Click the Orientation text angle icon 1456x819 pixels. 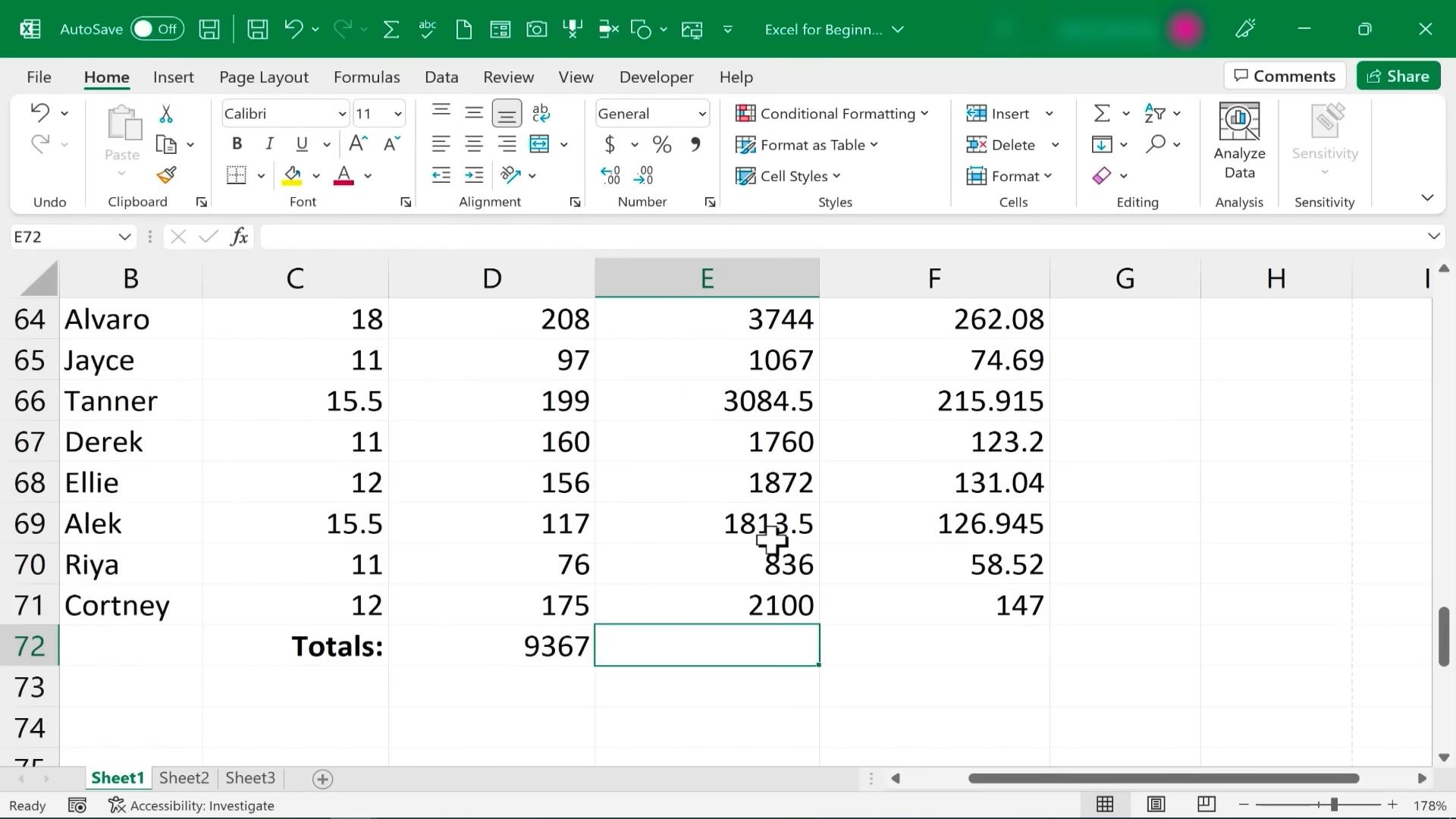pos(510,176)
